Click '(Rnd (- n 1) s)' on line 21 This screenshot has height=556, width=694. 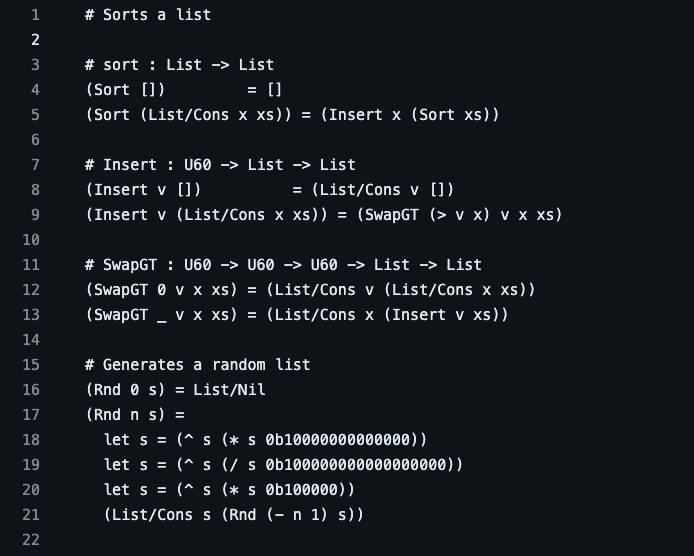293,515
